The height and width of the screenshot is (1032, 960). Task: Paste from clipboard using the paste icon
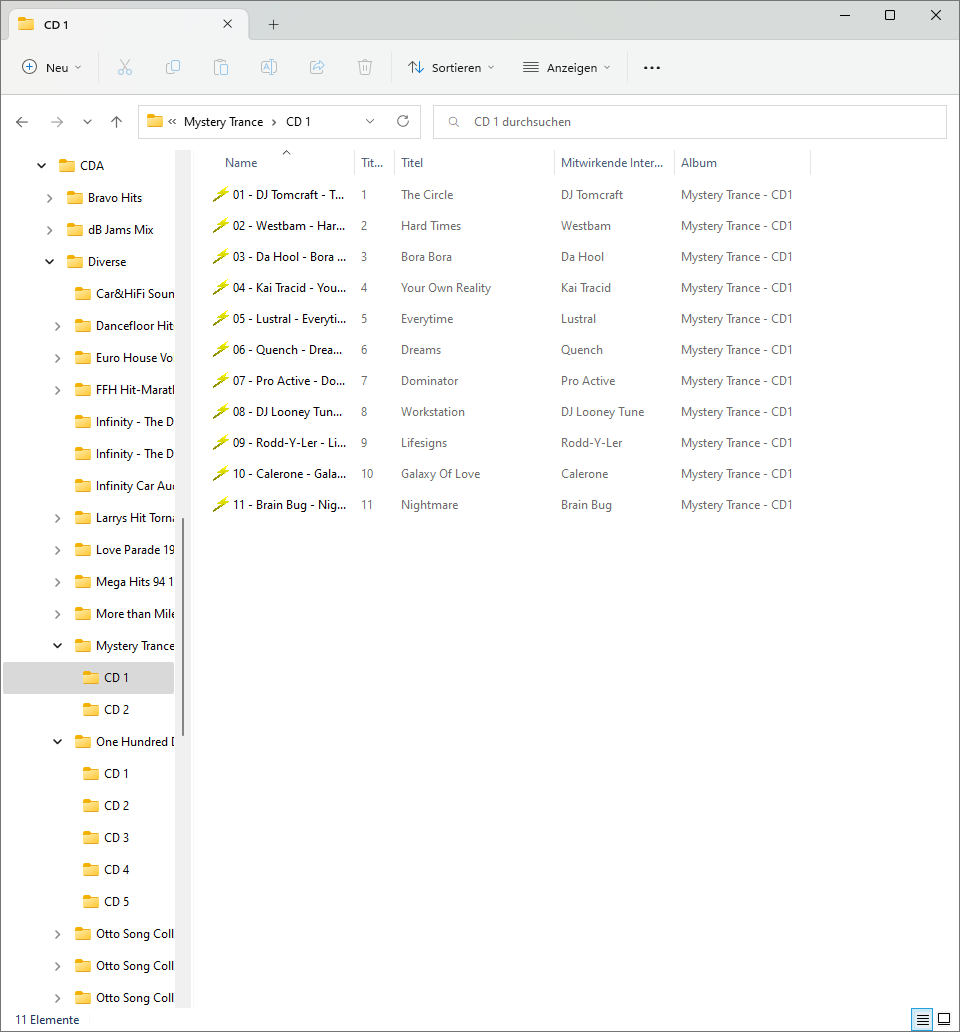click(x=220, y=67)
